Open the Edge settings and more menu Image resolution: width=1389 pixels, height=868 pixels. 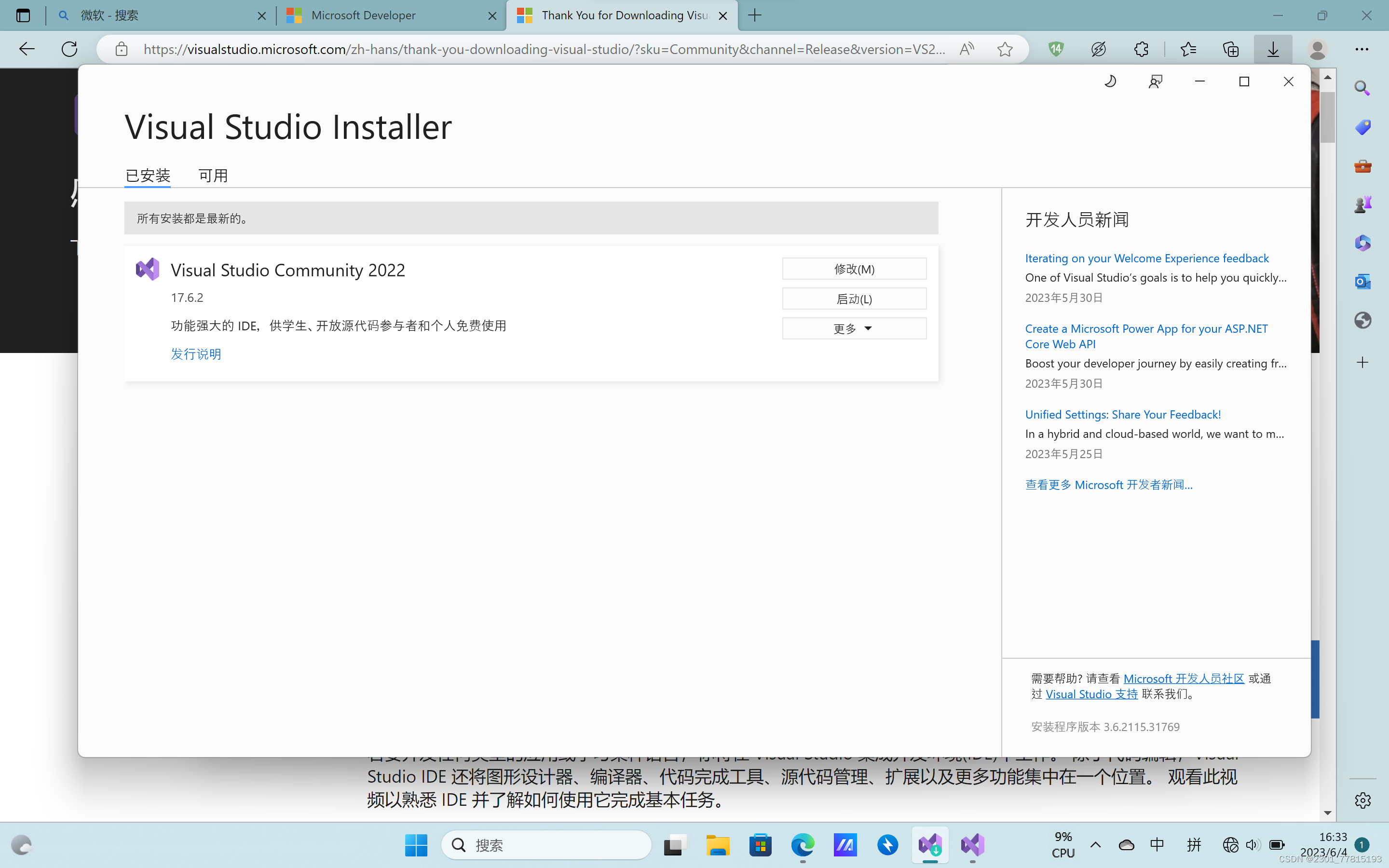coord(1362,49)
